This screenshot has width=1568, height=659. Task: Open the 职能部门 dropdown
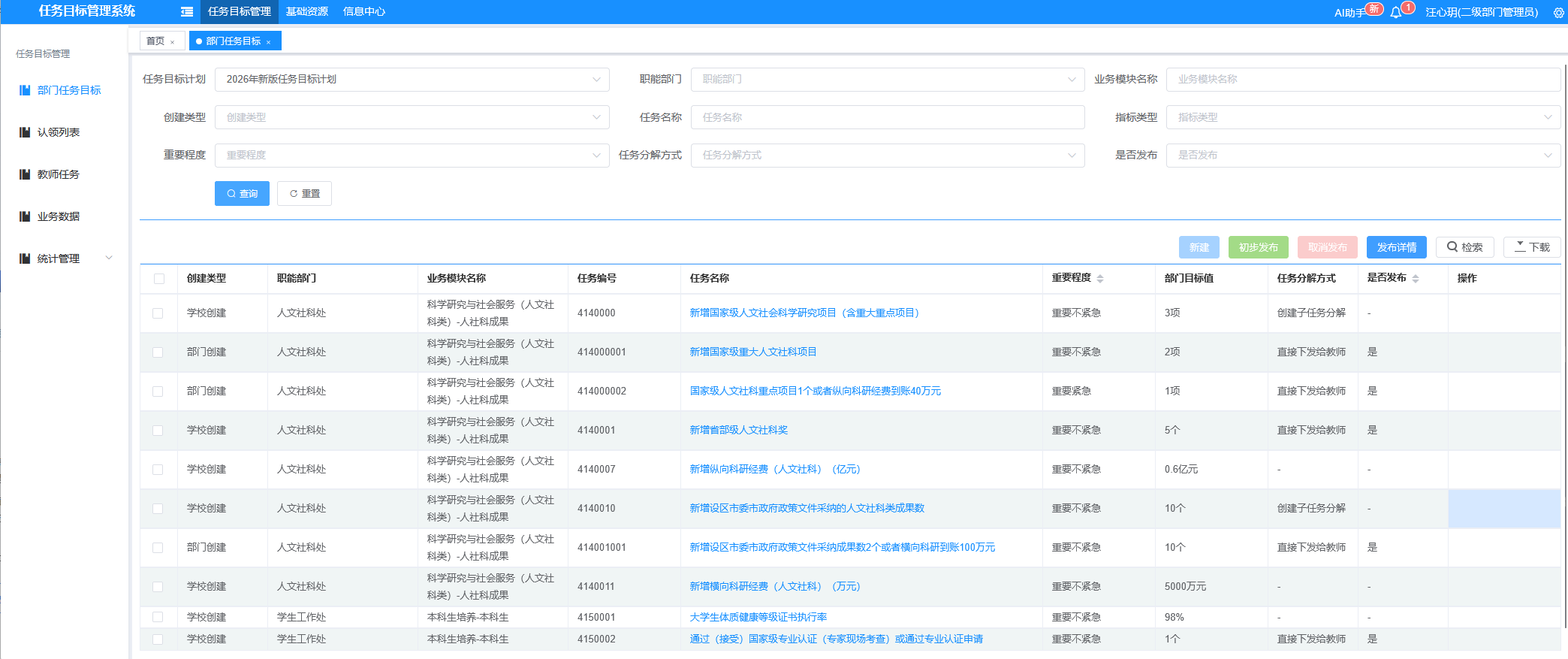(888, 80)
